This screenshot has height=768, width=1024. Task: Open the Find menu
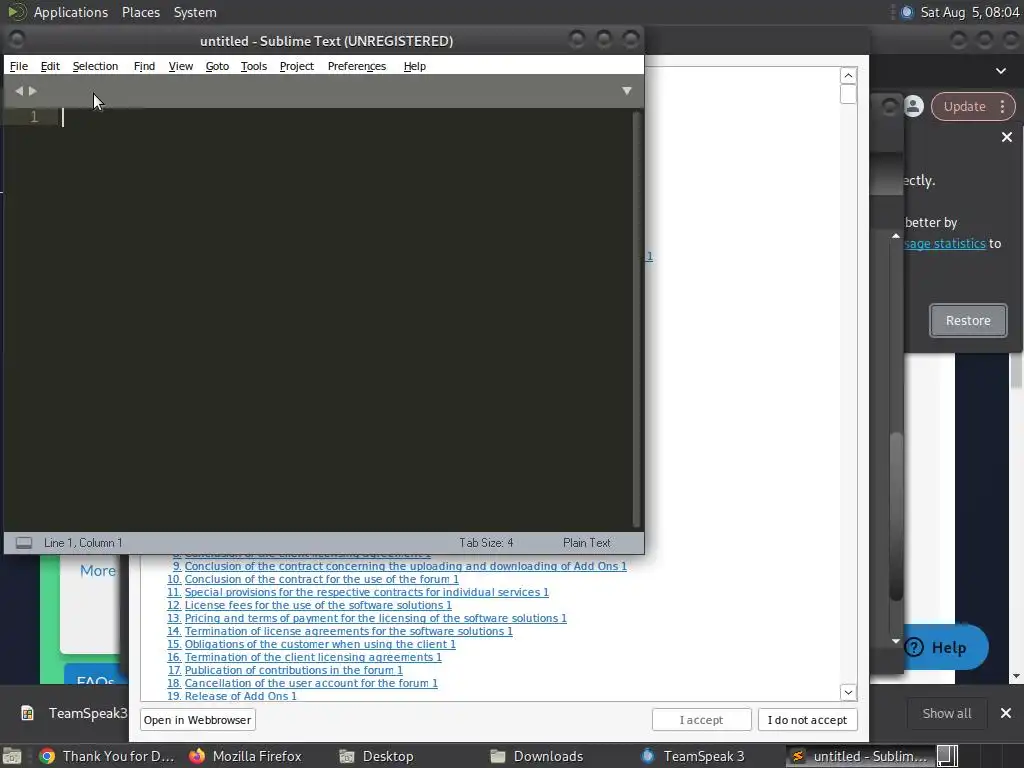click(144, 66)
